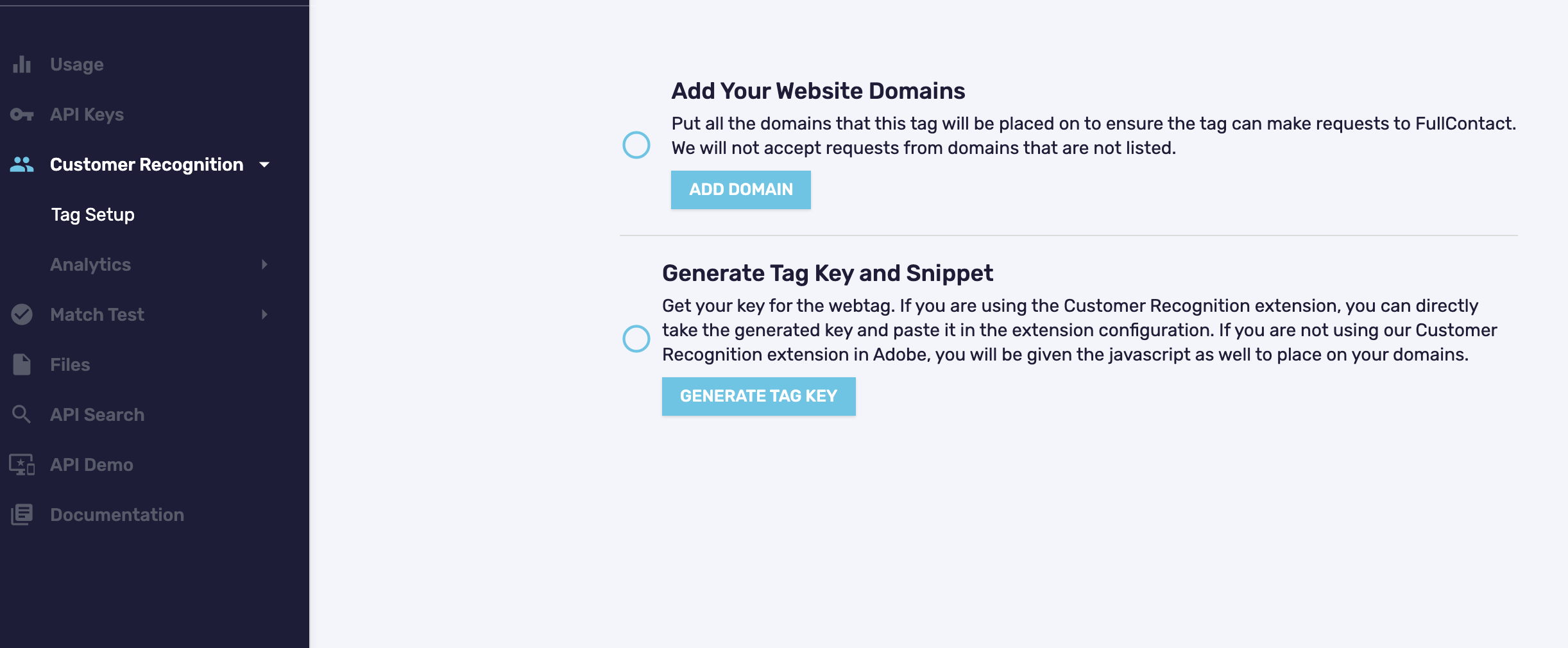This screenshot has height=648, width=1568.
Task: Expand the Match Test submenu arrow
Action: click(x=264, y=314)
